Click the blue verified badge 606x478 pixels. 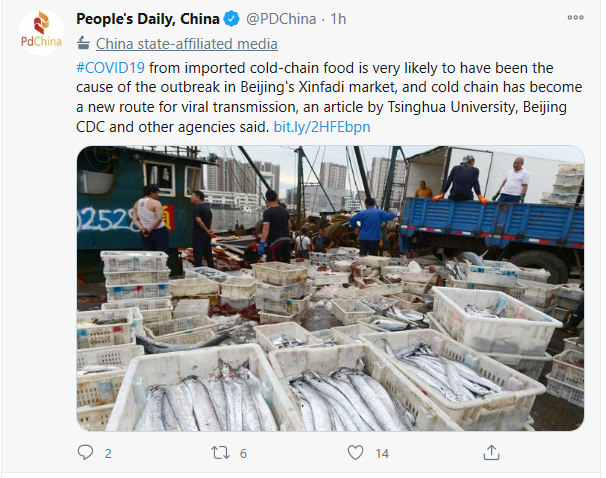[232, 19]
